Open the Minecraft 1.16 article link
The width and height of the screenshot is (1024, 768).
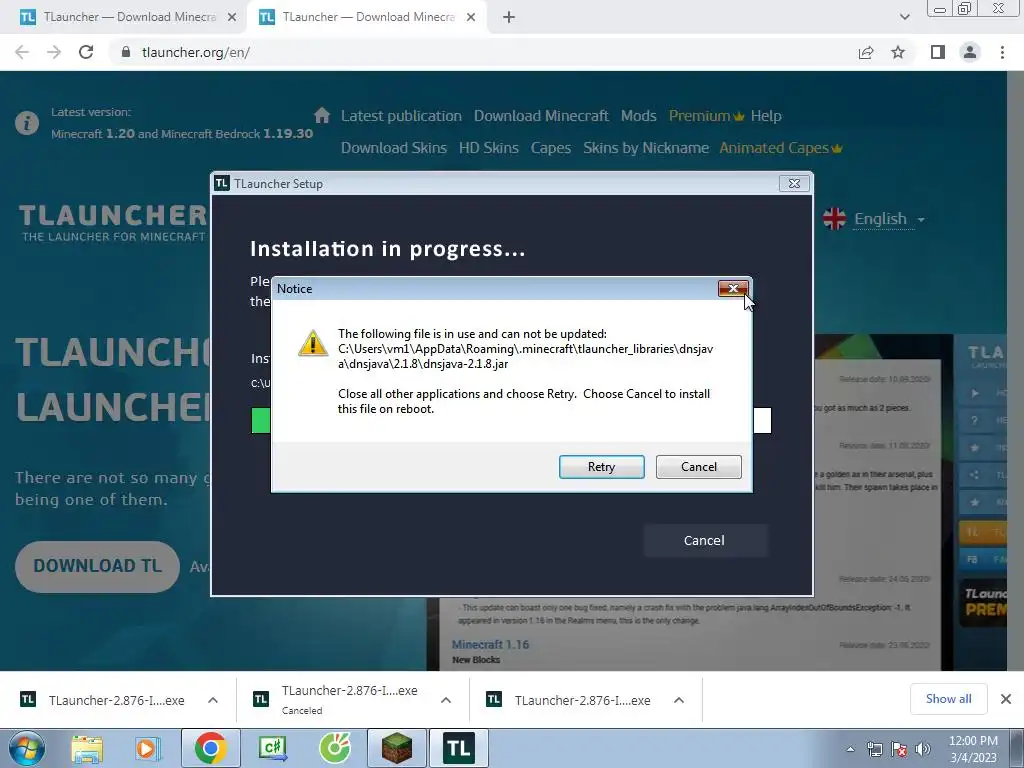click(490, 645)
